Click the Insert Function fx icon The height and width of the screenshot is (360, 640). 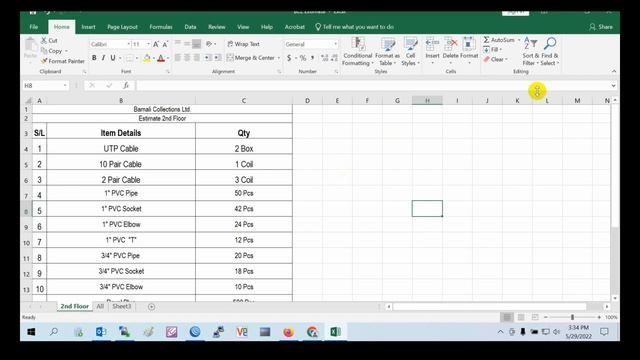126,85
